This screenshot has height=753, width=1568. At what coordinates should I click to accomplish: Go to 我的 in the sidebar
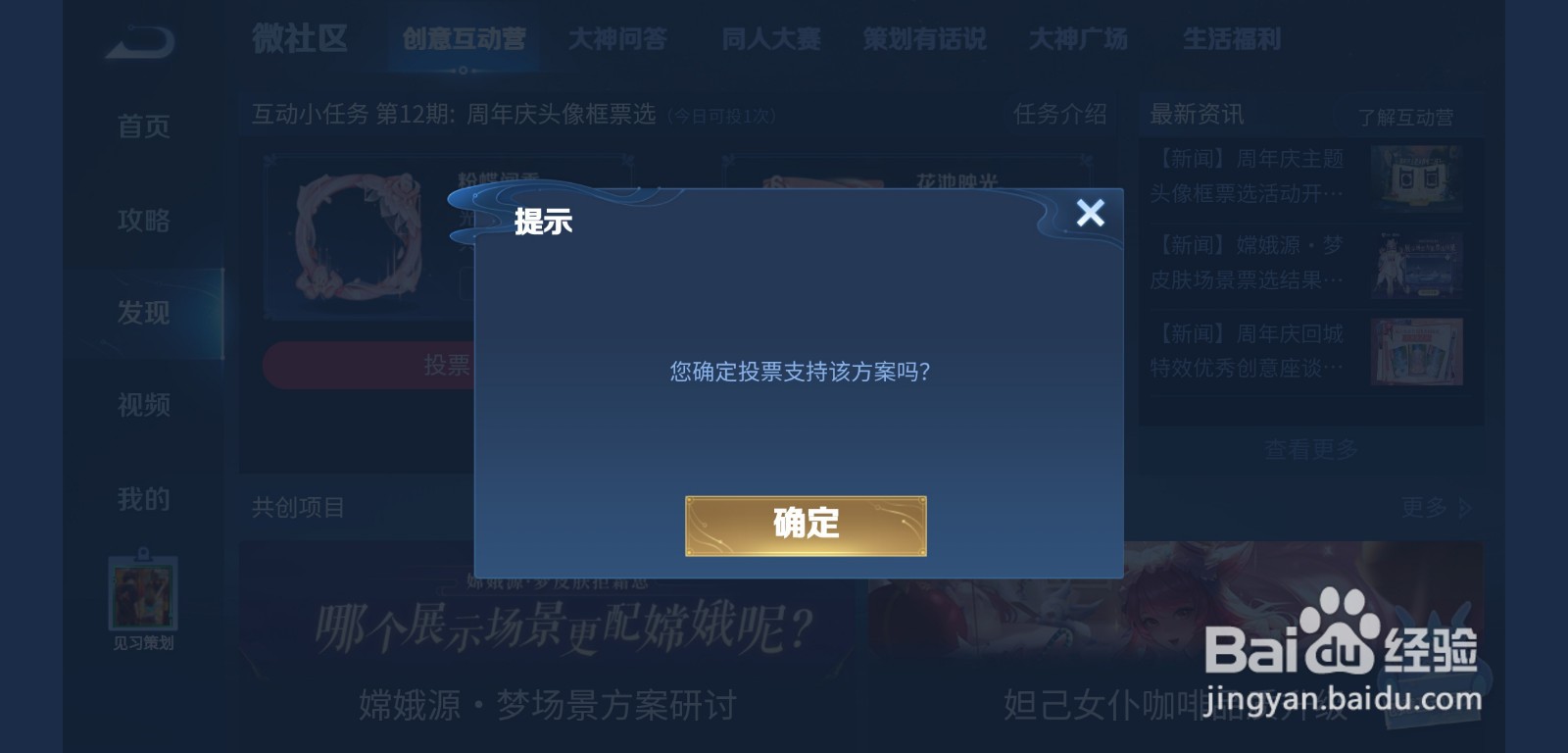click(x=143, y=499)
